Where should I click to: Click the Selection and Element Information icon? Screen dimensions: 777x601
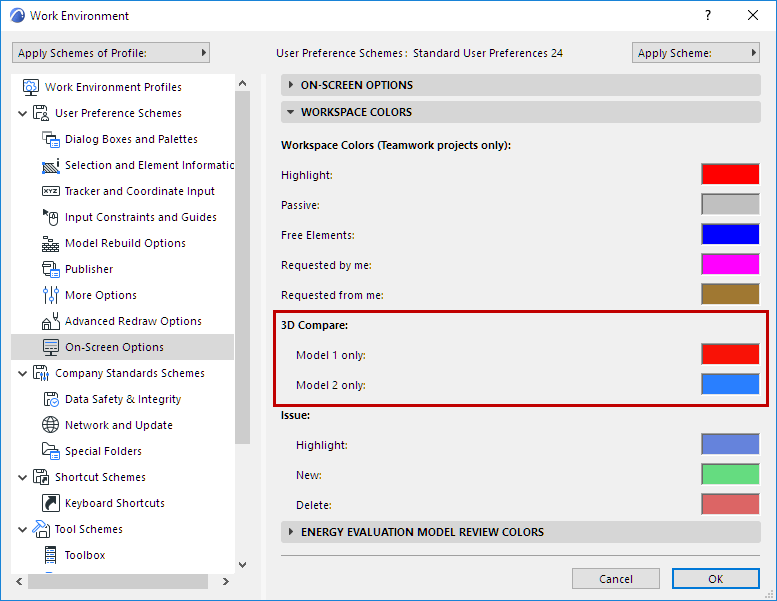tap(51, 165)
